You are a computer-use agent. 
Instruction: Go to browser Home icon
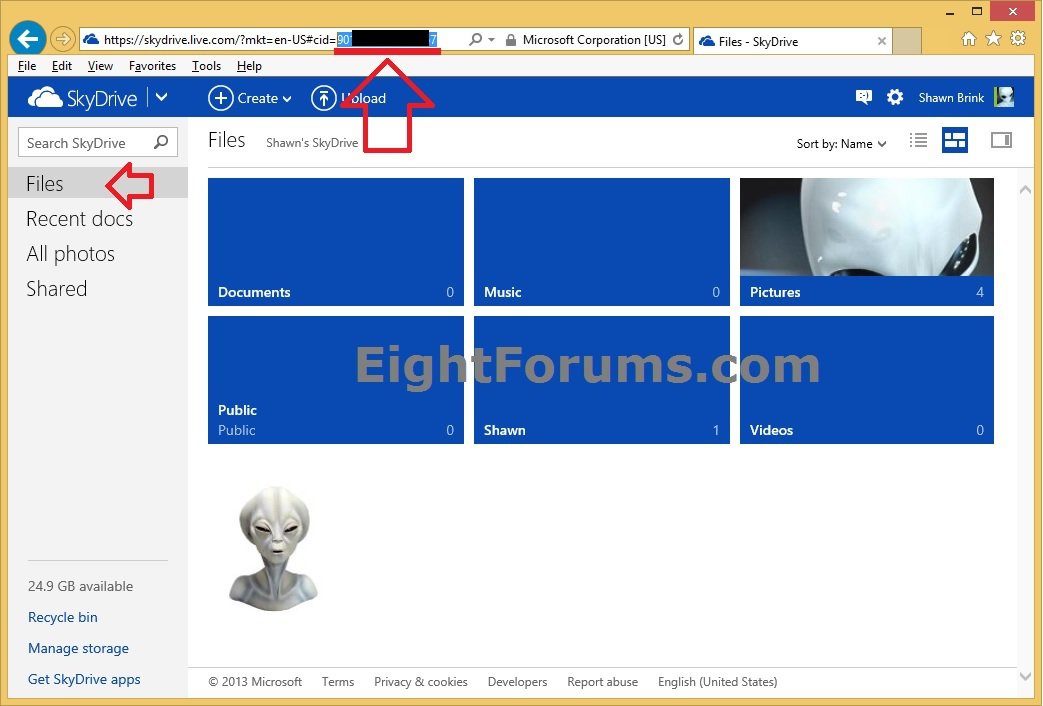point(968,39)
